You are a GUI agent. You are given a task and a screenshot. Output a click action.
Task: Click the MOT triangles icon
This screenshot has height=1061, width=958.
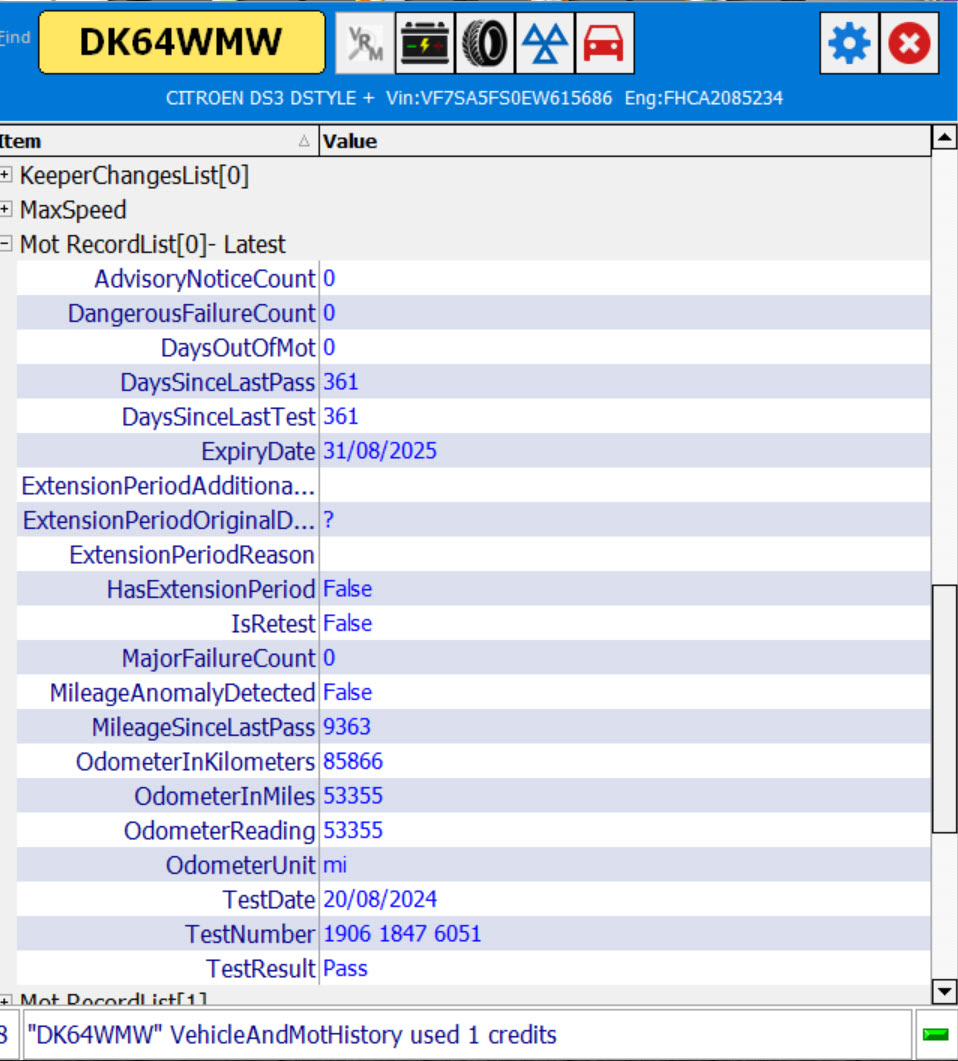tap(545, 44)
